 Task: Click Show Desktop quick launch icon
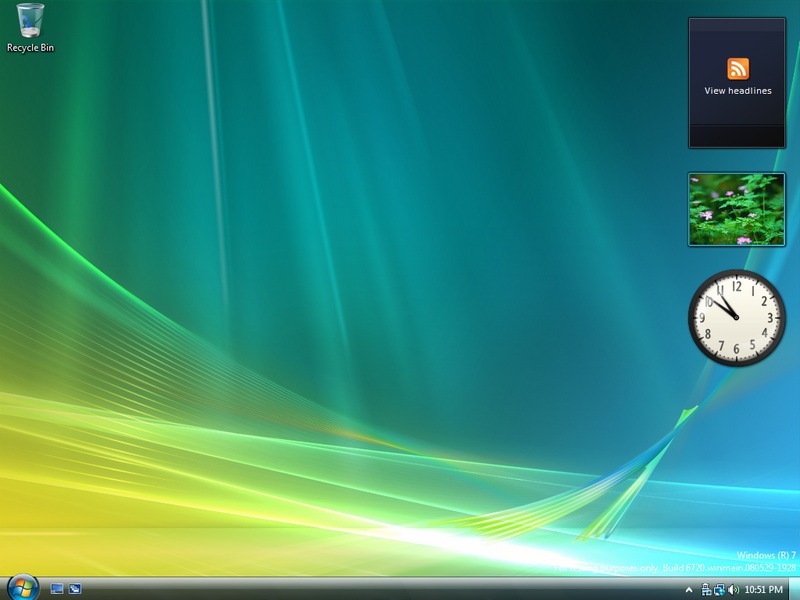[x=57, y=589]
